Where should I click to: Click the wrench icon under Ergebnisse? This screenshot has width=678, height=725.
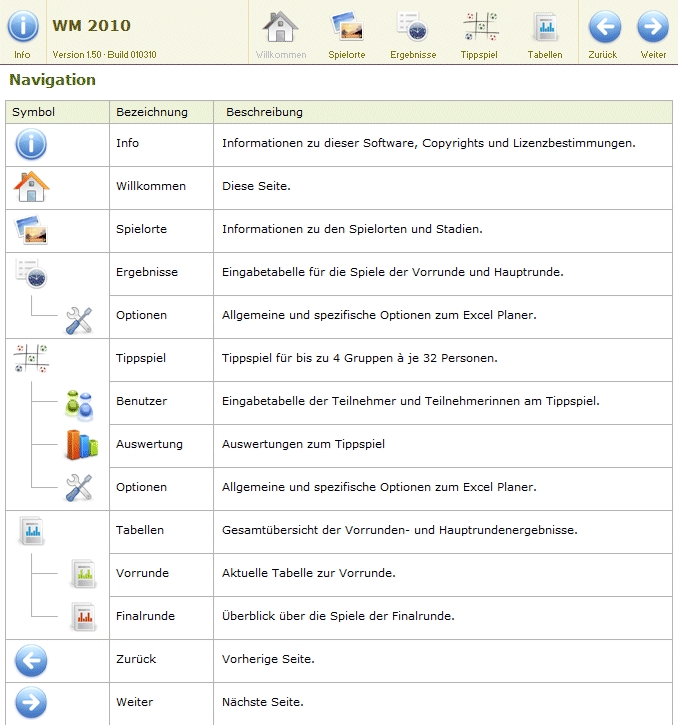coord(79,317)
